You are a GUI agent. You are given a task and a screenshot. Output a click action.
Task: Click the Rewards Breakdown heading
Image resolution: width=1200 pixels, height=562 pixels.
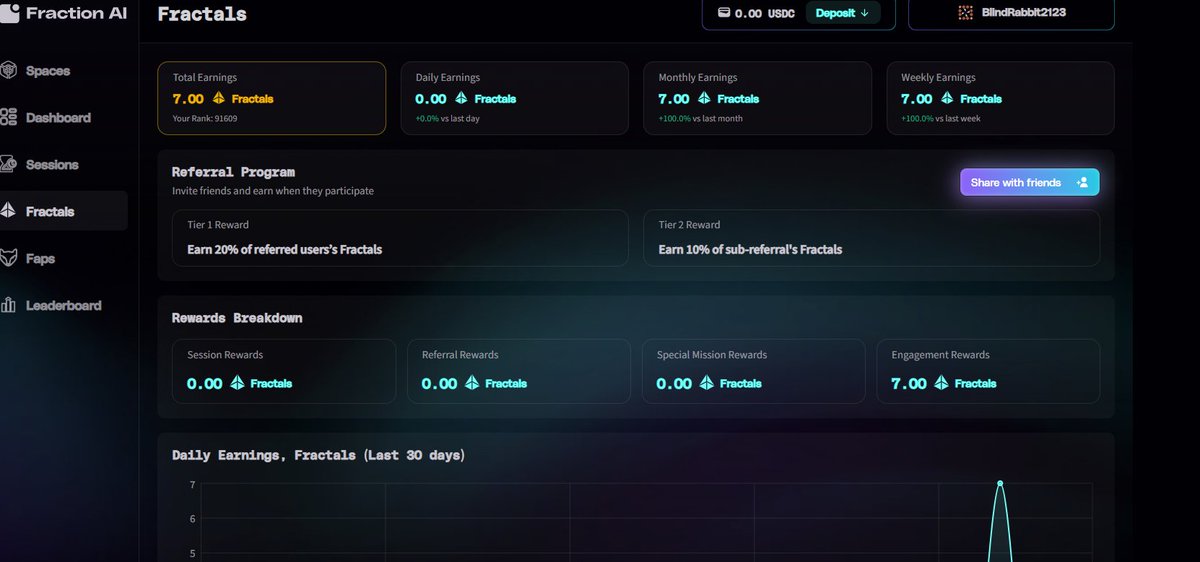237,318
